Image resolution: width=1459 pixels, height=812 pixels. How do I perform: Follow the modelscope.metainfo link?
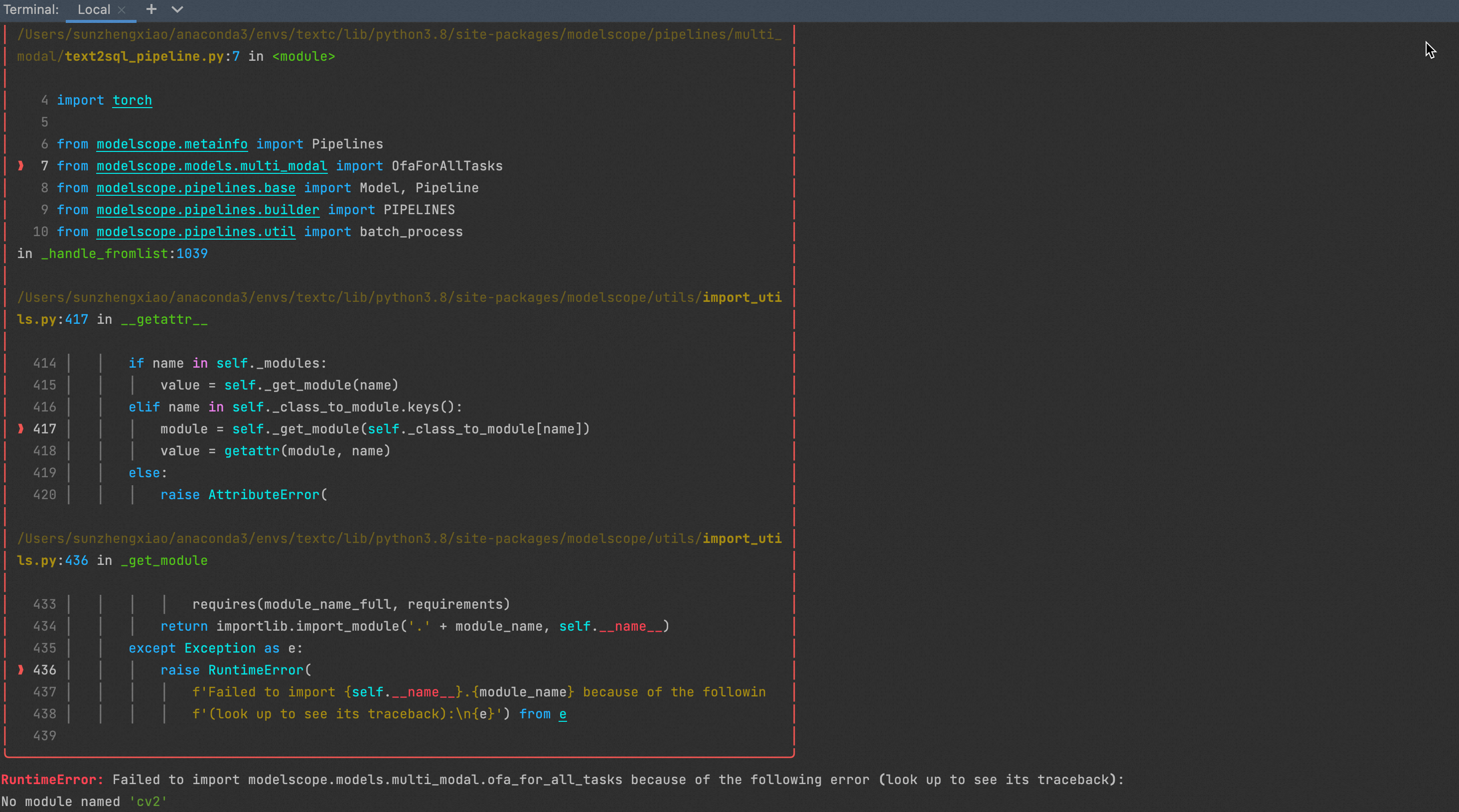tap(171, 144)
